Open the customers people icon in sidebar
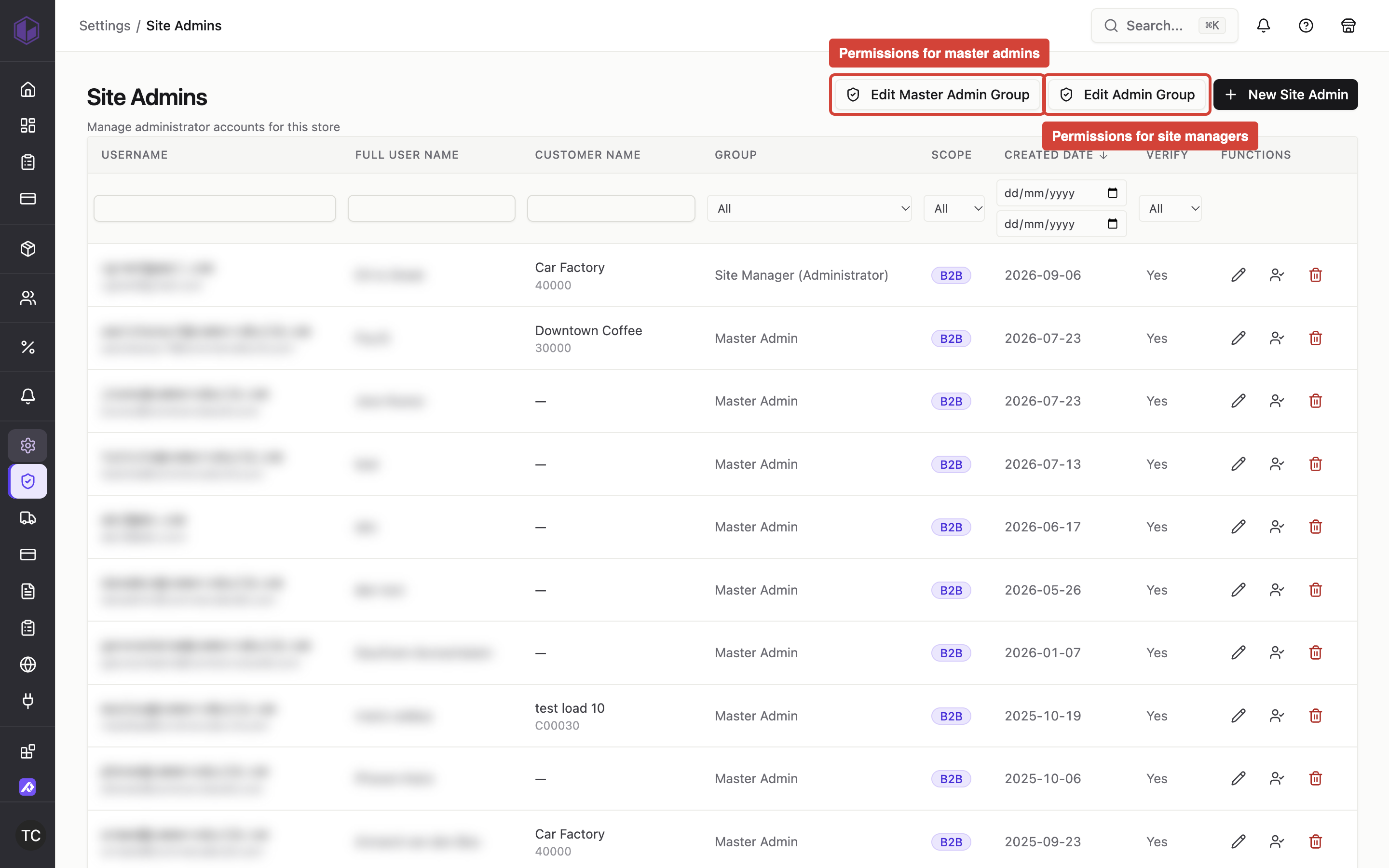Image resolution: width=1389 pixels, height=868 pixels. (27, 298)
